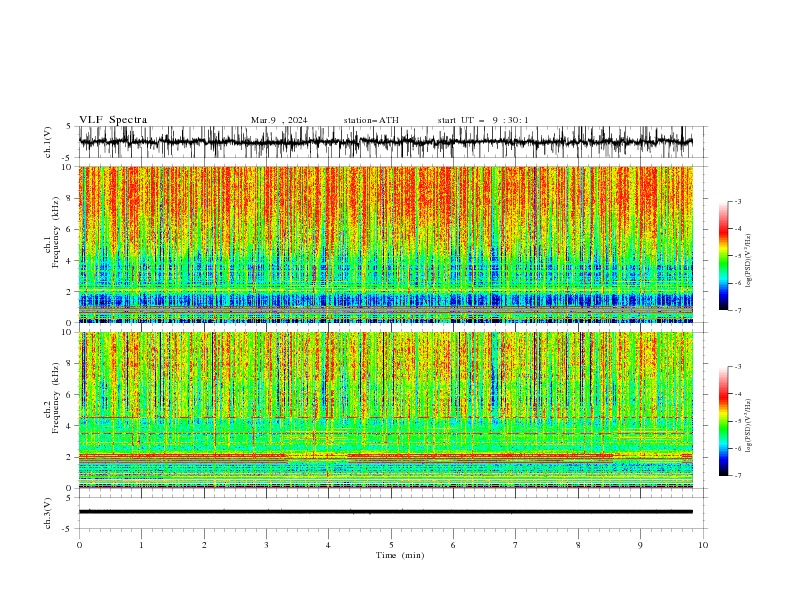Click inside the ch.1 spectrogram panel
792x612 pixels.
click(x=386, y=244)
